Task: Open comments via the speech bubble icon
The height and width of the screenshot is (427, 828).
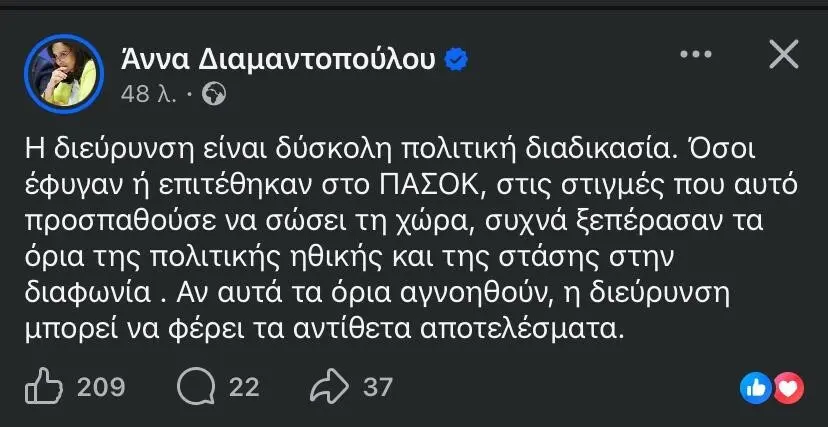Action: click(x=194, y=387)
